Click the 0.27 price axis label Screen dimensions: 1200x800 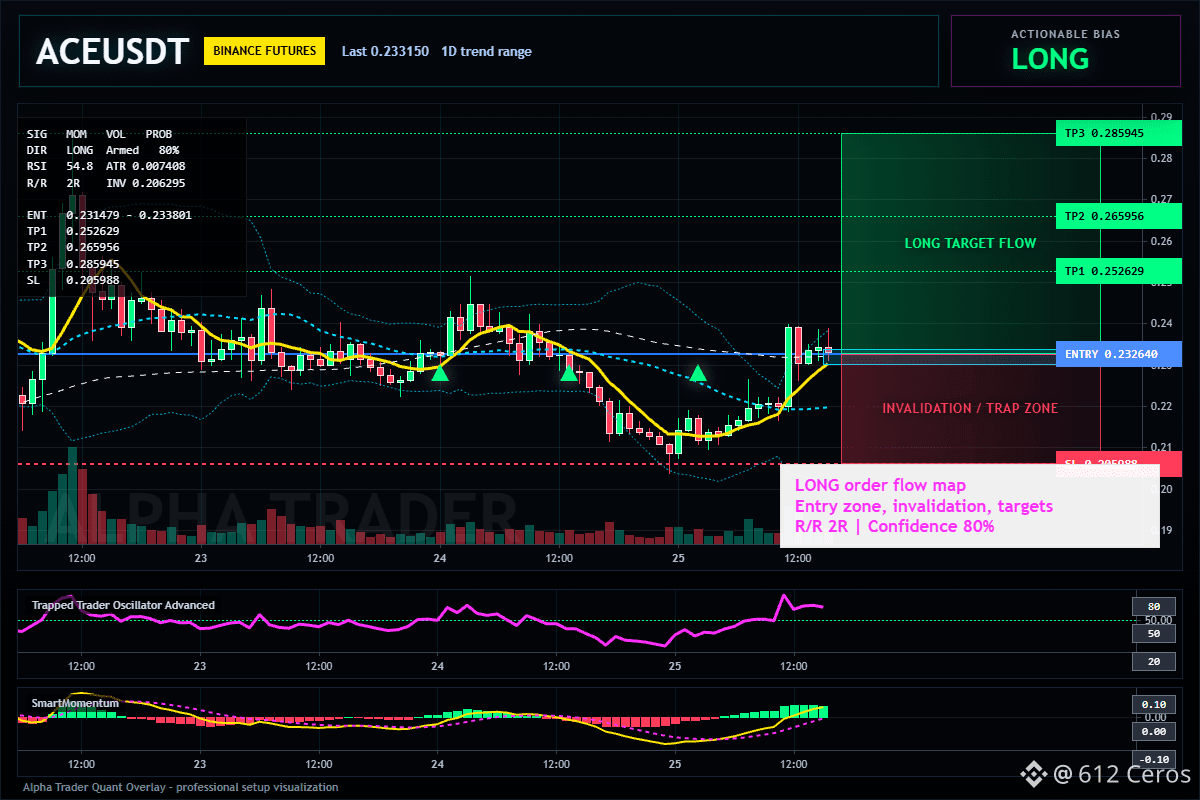click(x=1161, y=199)
